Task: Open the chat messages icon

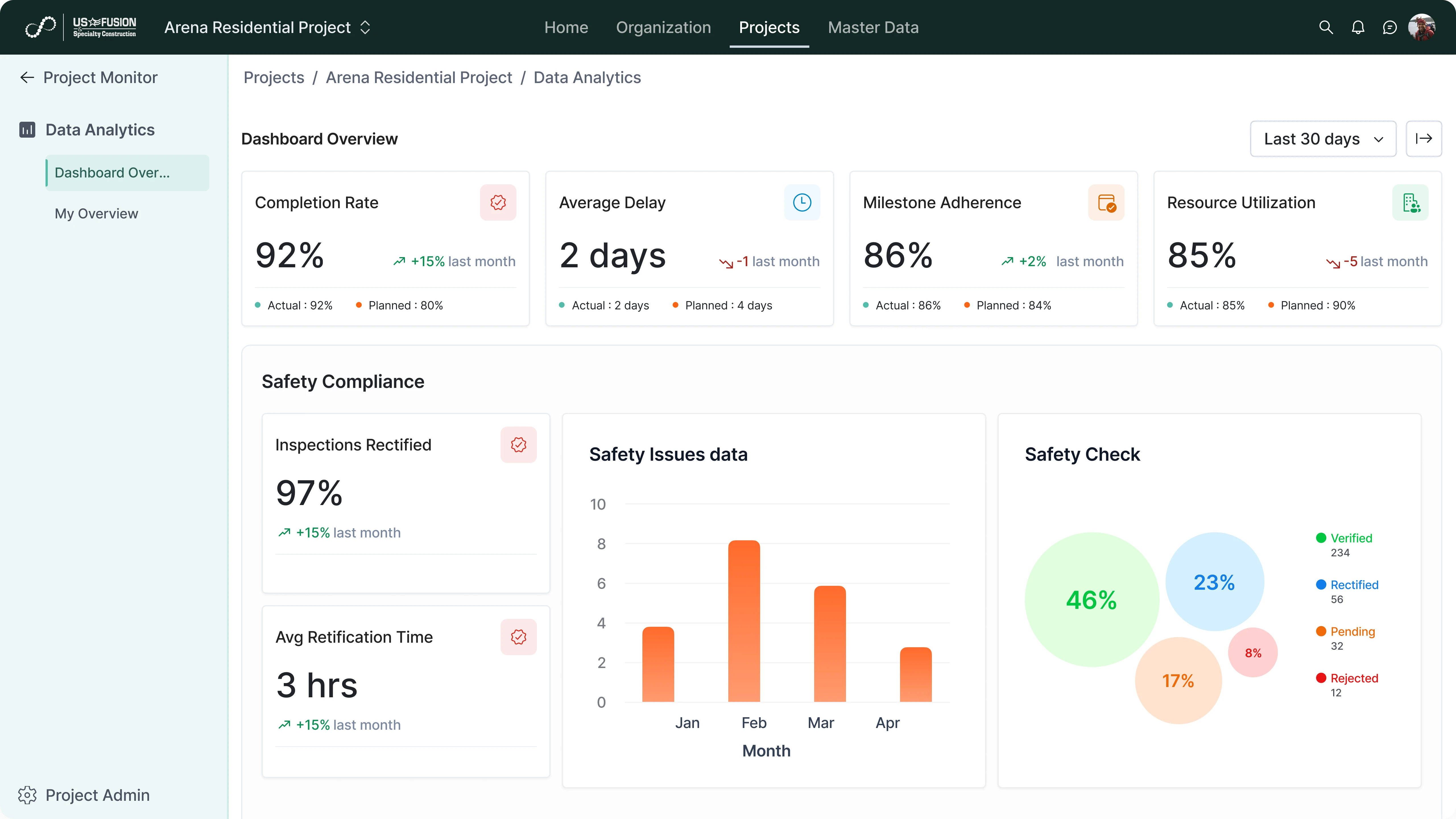Action: (x=1390, y=27)
